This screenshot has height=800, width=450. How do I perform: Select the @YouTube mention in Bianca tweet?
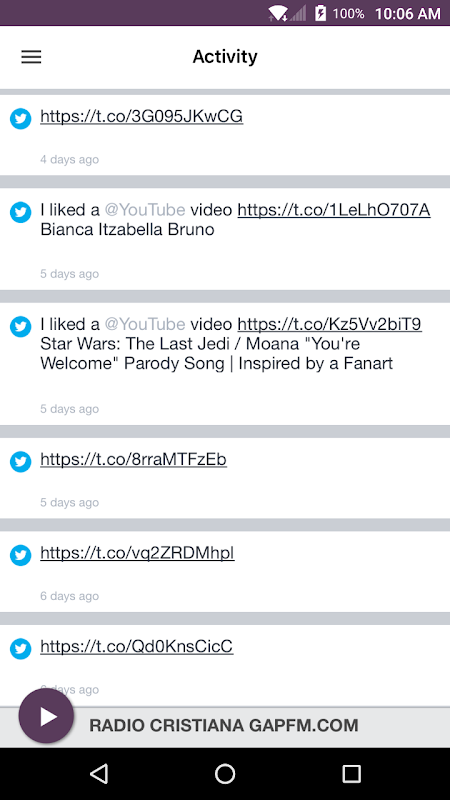click(x=145, y=210)
